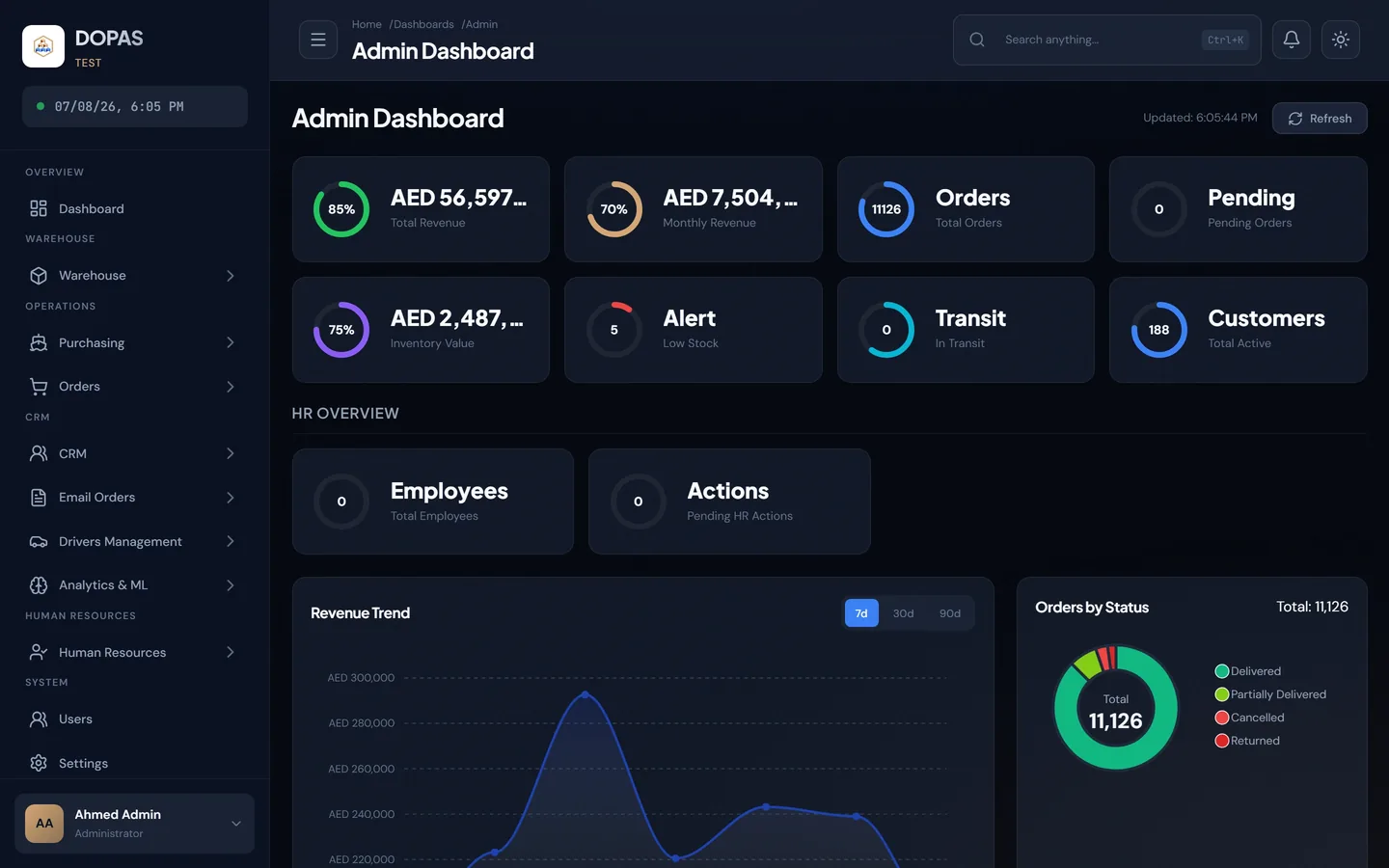Click the 70% Monthly Revenue progress ring
Image resolution: width=1389 pixels, height=868 pixels.
[614, 209]
